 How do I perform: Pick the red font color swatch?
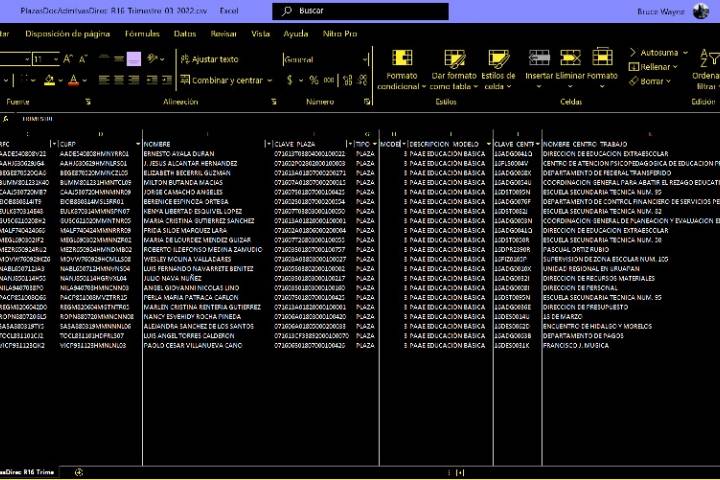click(74, 80)
